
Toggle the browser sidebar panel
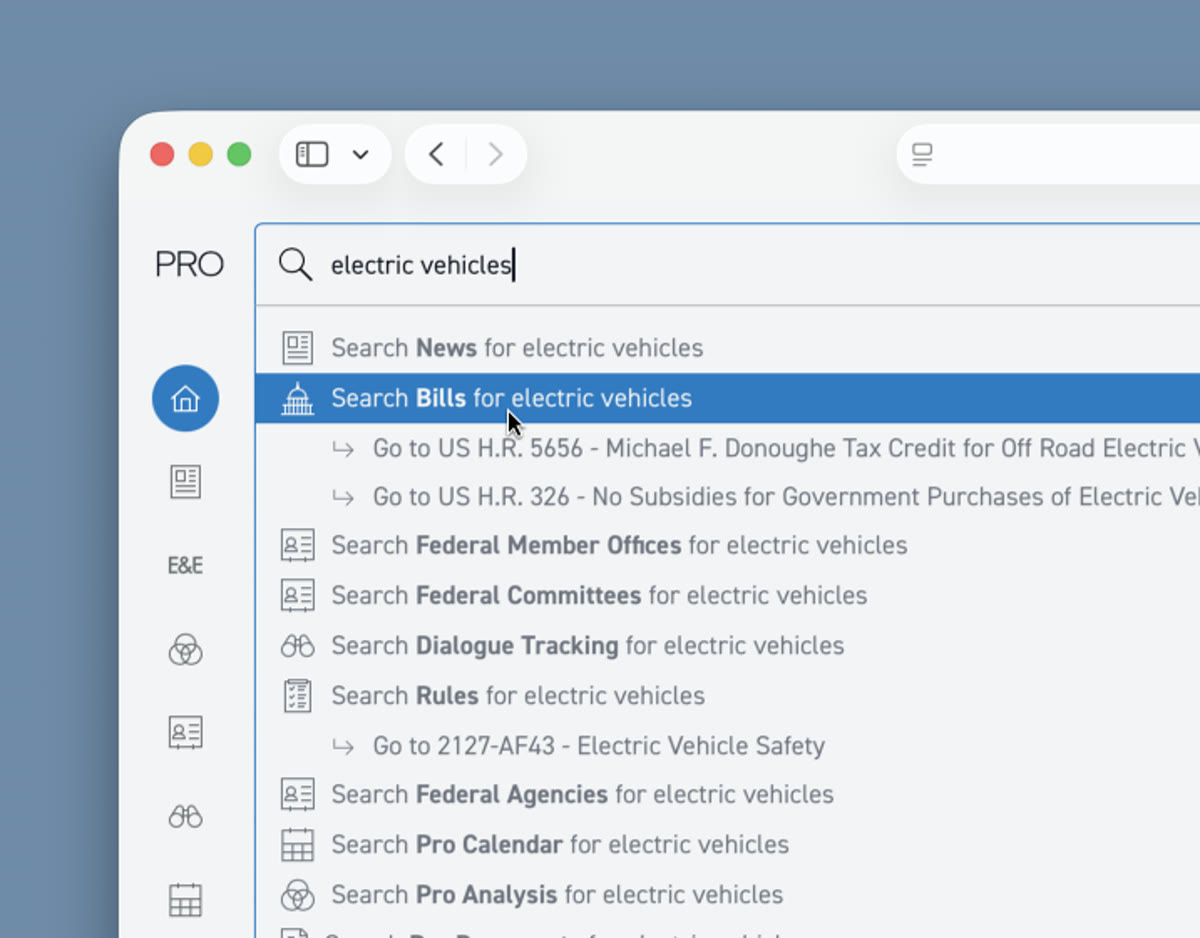(x=312, y=154)
